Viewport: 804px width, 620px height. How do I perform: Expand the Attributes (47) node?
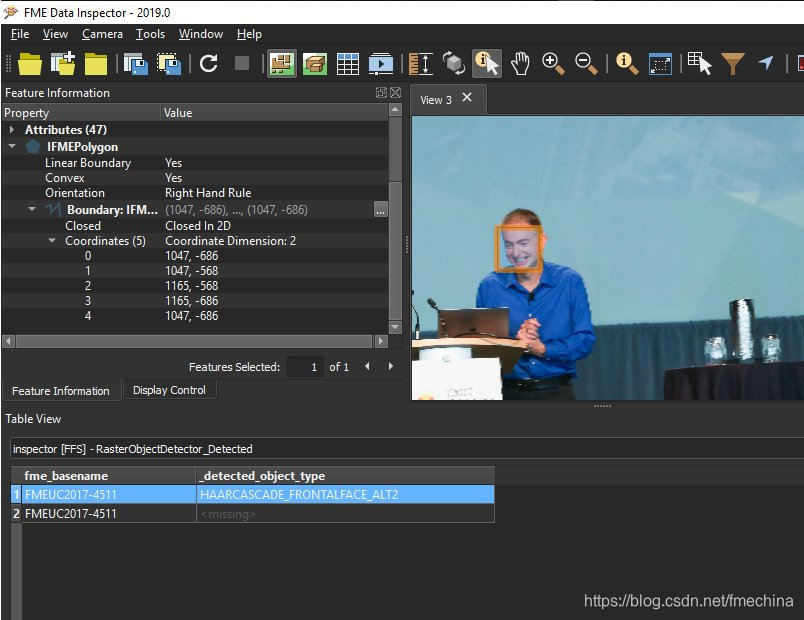tap(12, 130)
